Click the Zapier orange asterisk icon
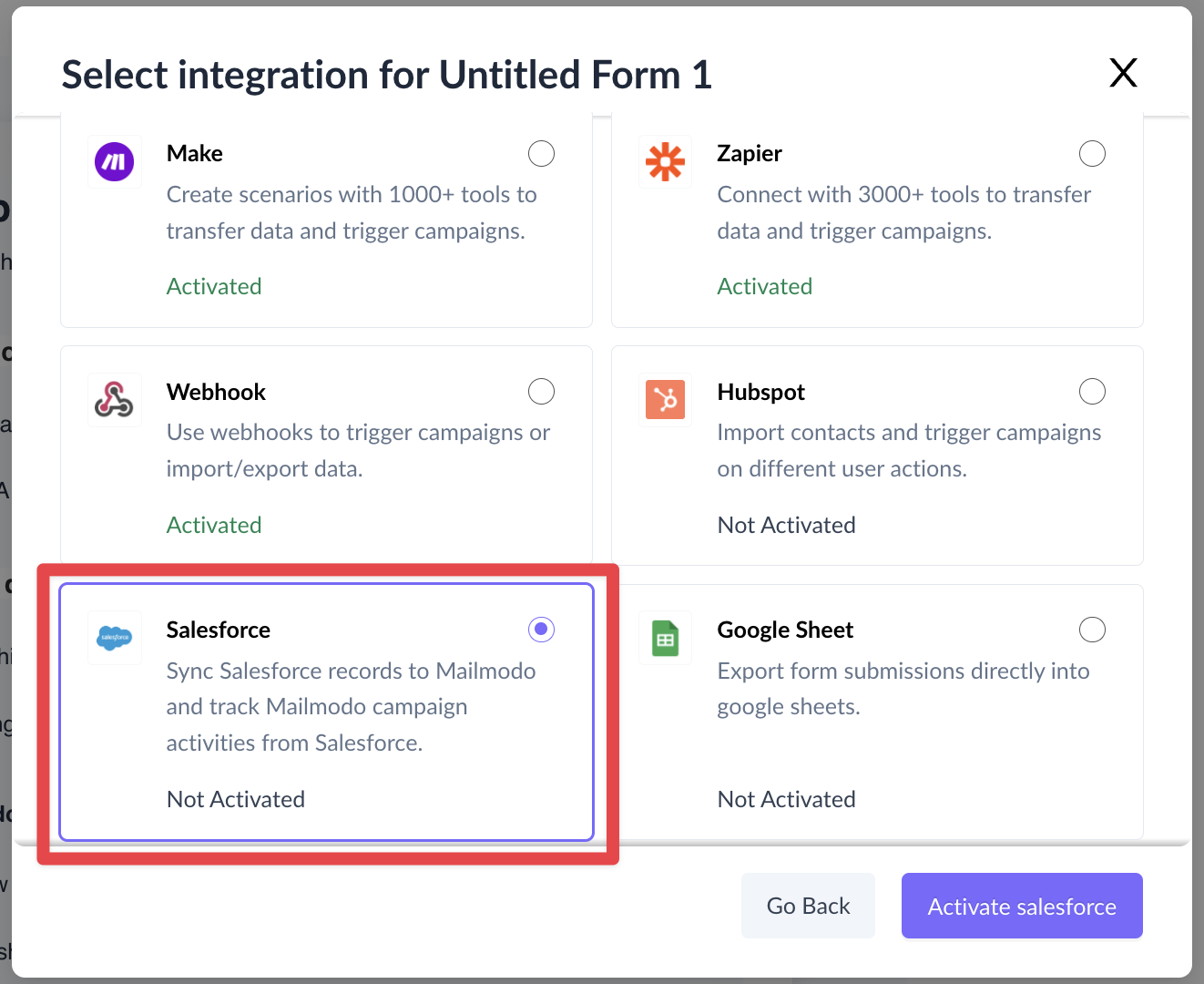The width and height of the screenshot is (1204, 984). 665,162
